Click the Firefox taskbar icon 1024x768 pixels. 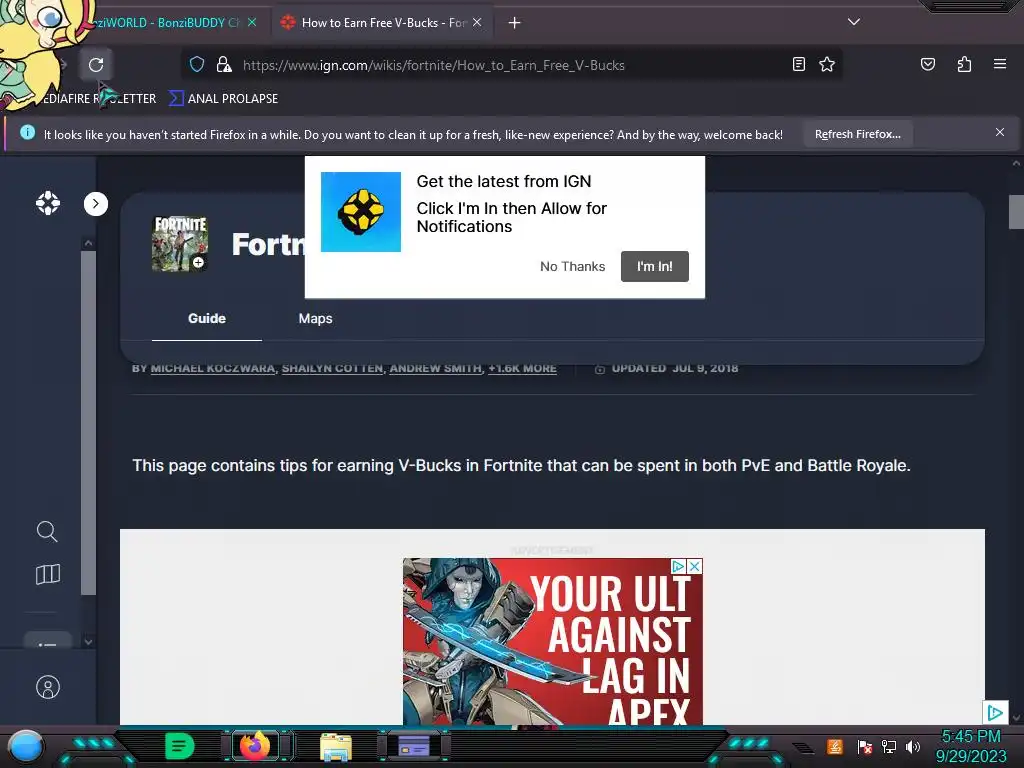[255, 745]
